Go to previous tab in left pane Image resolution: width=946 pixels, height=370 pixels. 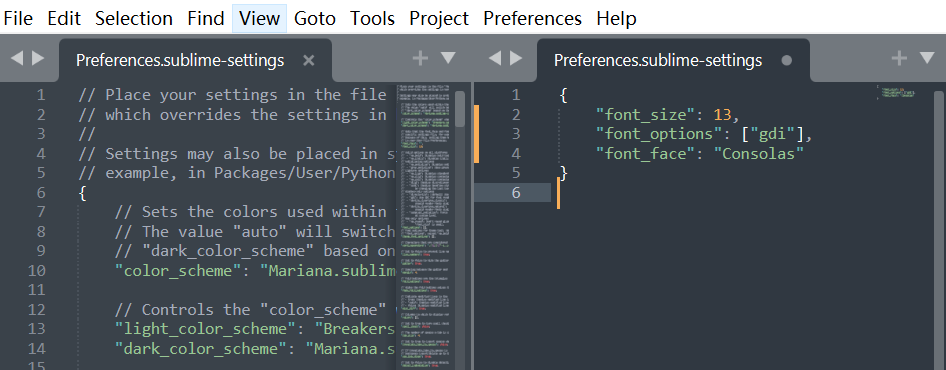pos(16,58)
